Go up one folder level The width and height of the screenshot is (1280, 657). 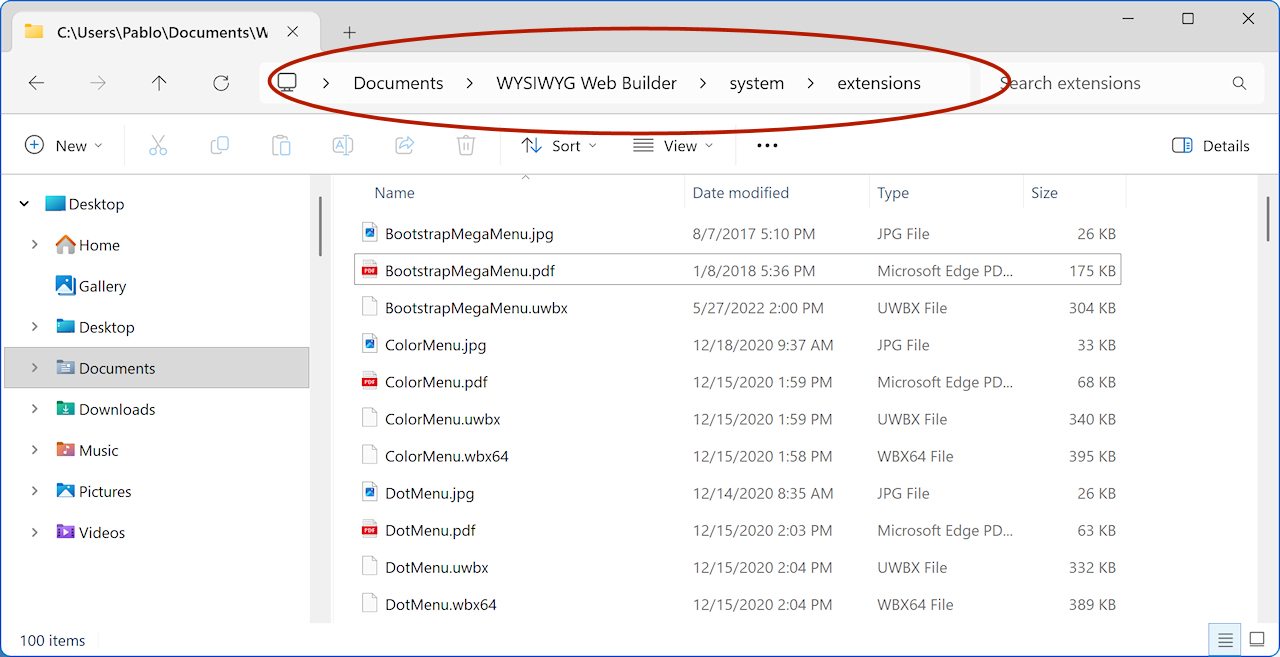[x=159, y=83]
